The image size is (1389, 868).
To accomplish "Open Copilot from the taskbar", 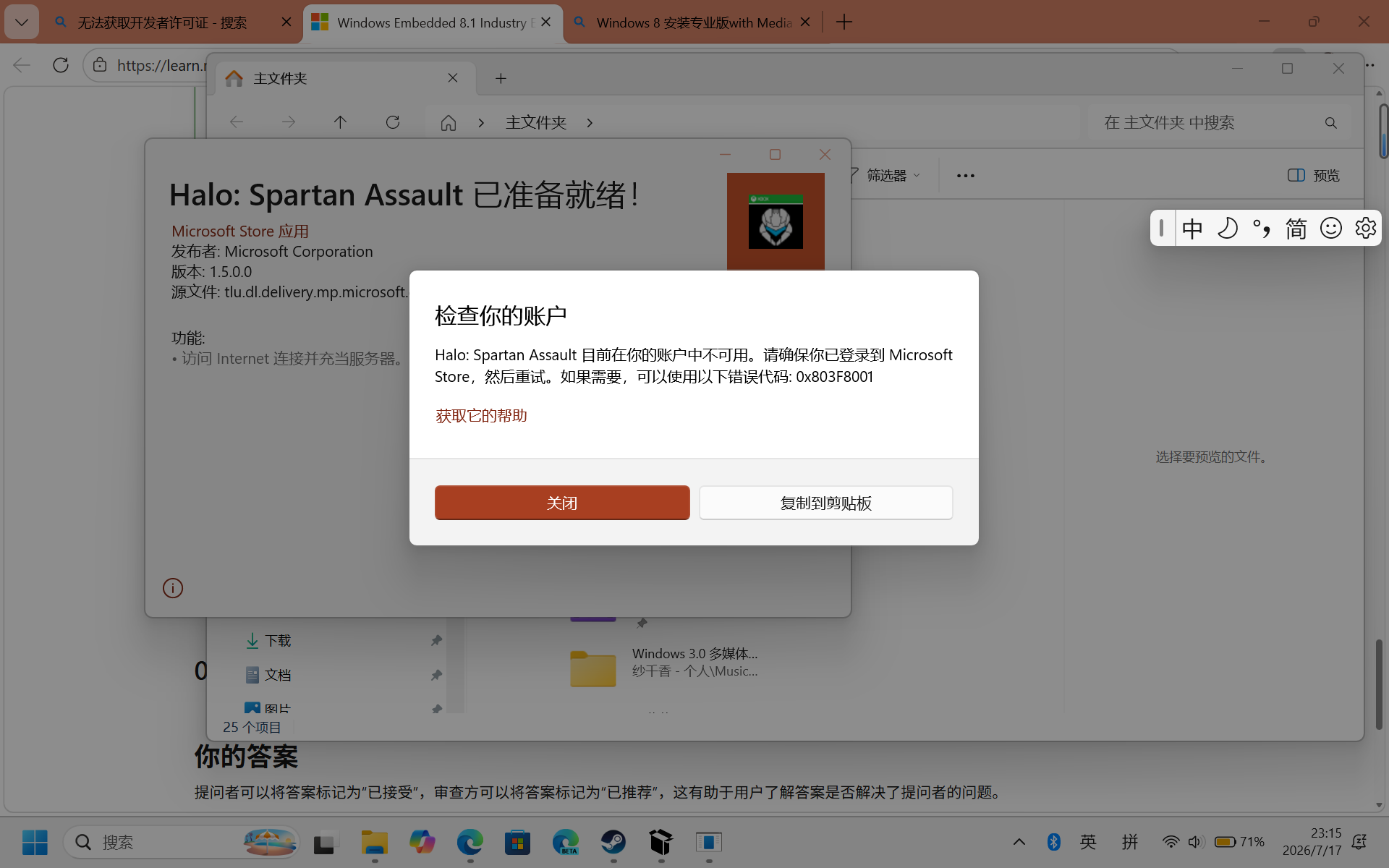I will point(422,842).
